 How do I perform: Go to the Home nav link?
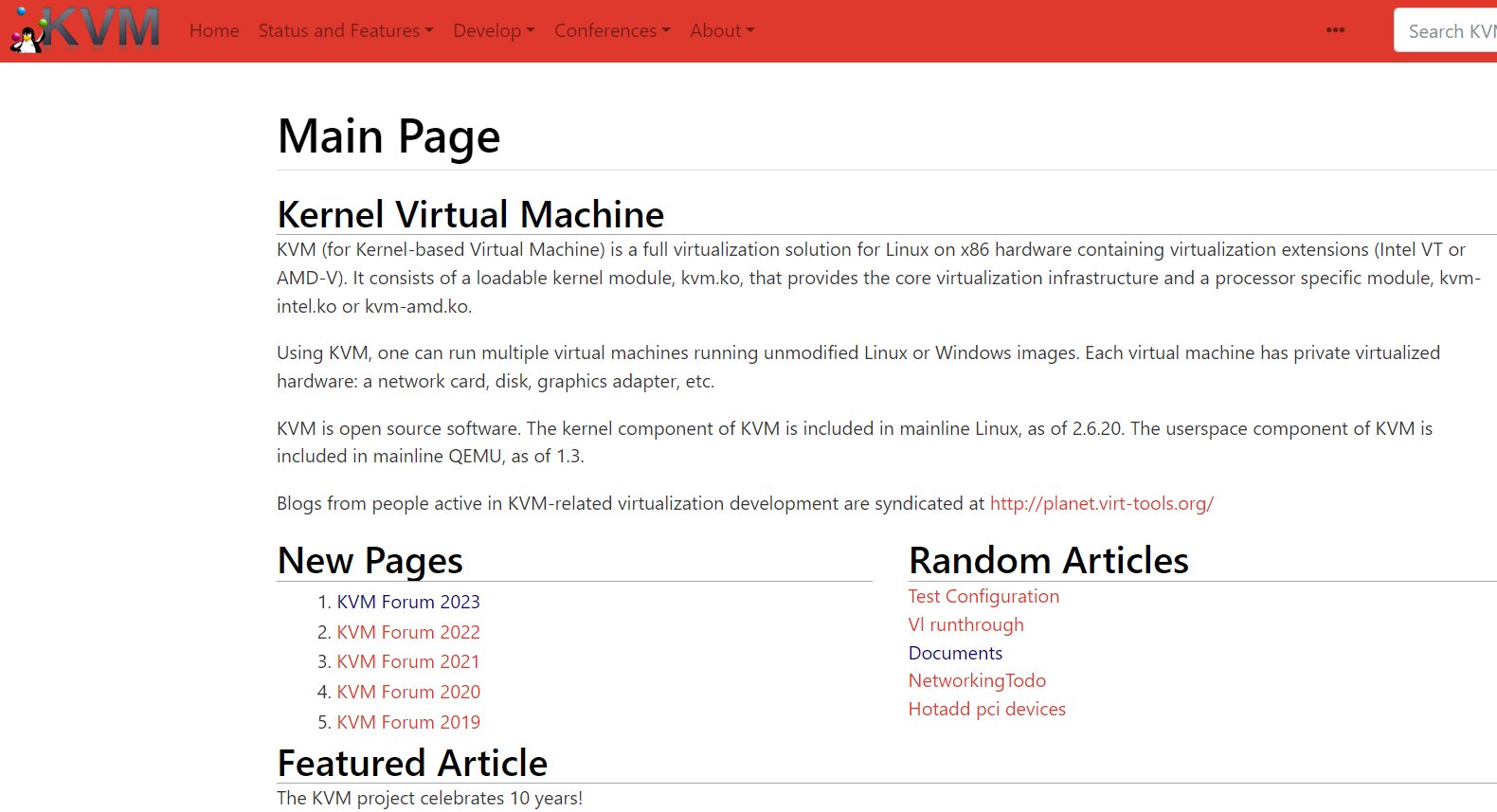[214, 30]
